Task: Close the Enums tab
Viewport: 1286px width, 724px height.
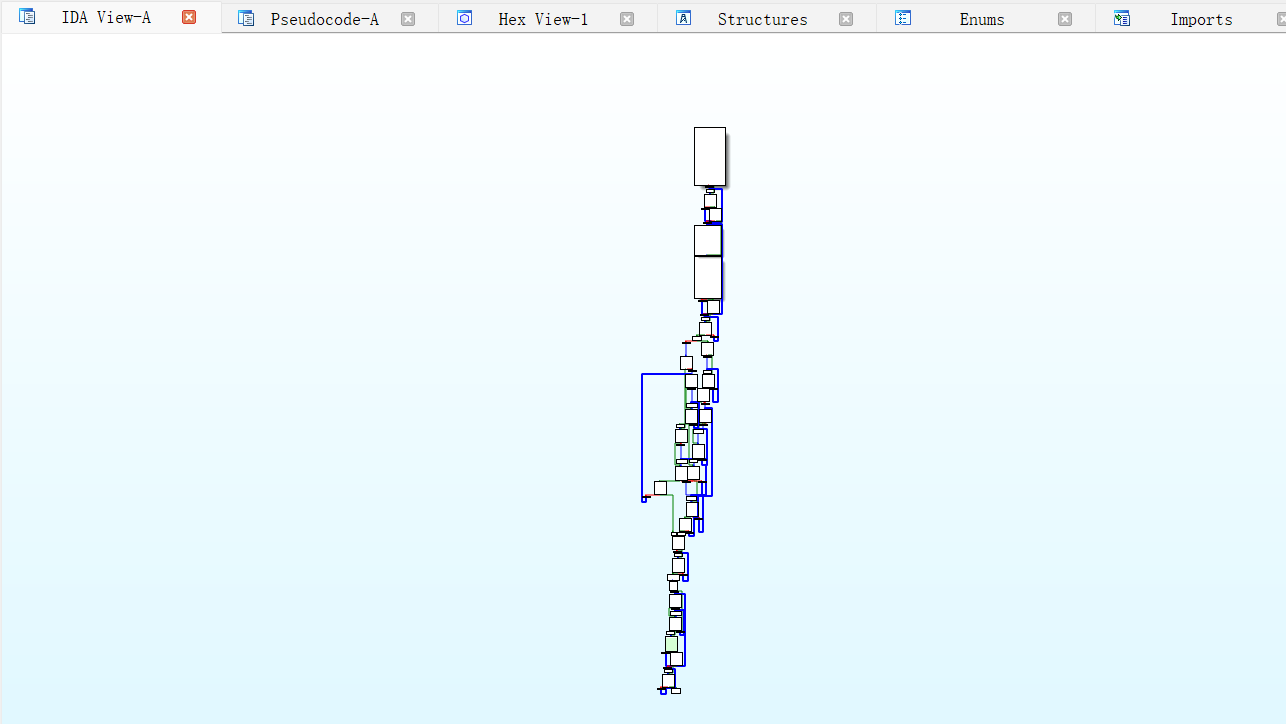Action: coord(1065,19)
